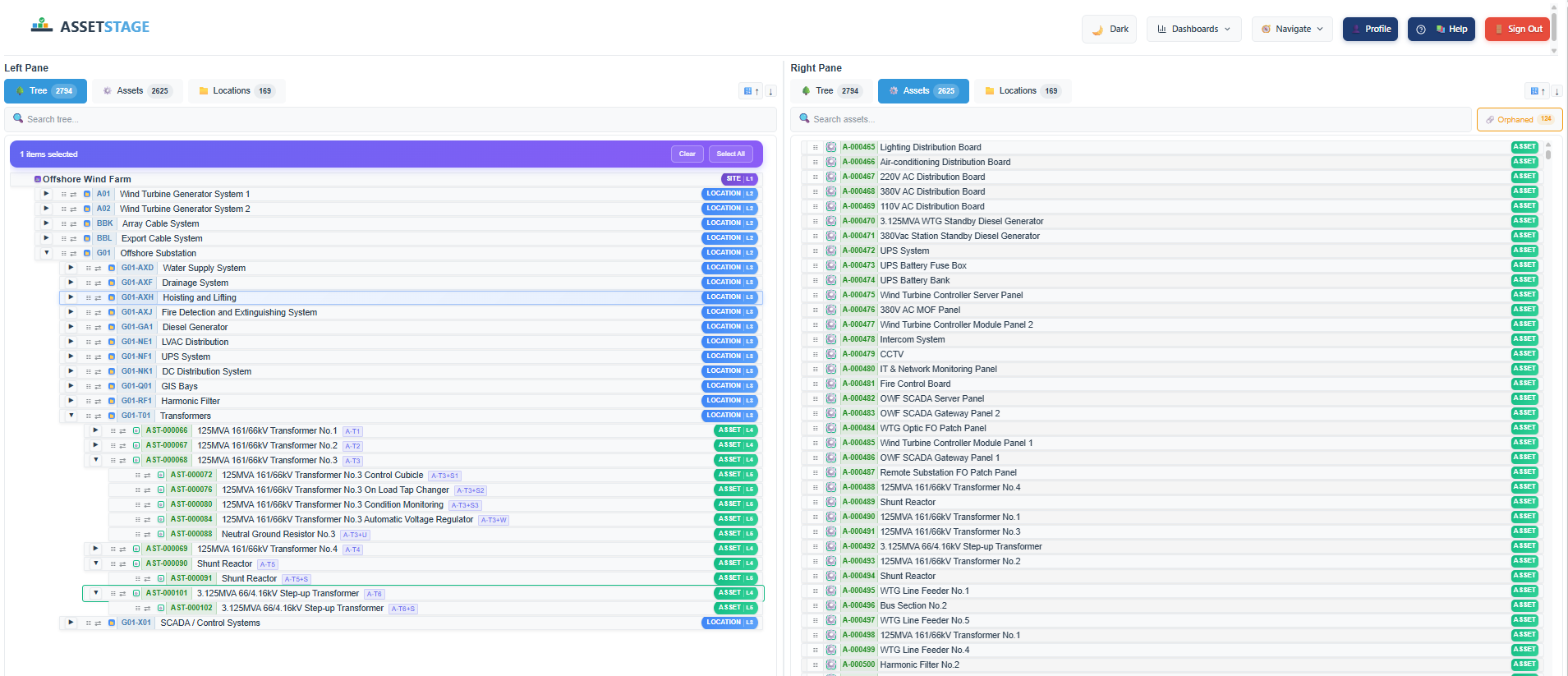1568x676 pixels.
Task: Click the drag handle of Lighting Distribution Board
Action: (815, 148)
